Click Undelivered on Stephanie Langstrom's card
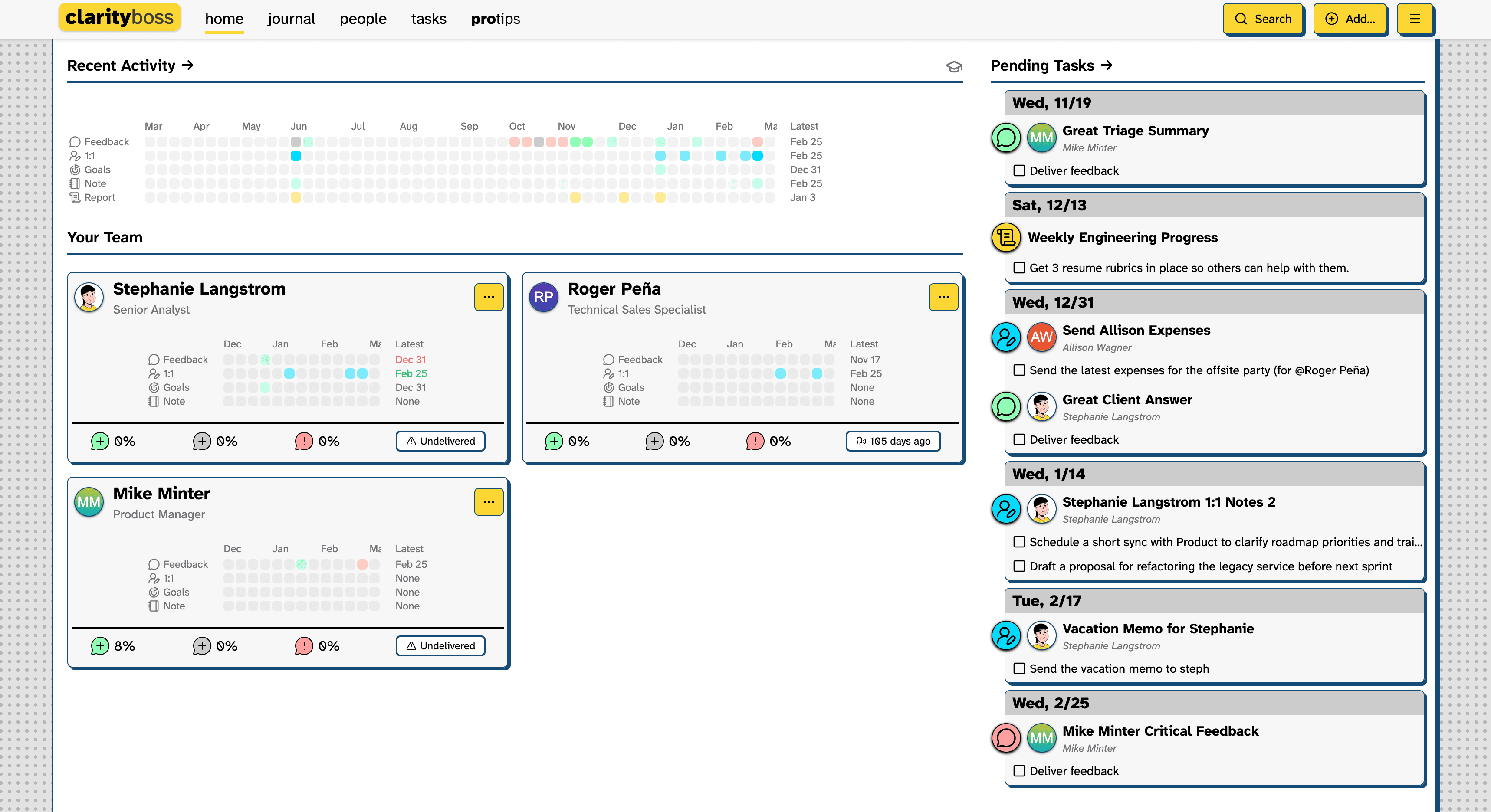The image size is (1491, 812). point(440,441)
